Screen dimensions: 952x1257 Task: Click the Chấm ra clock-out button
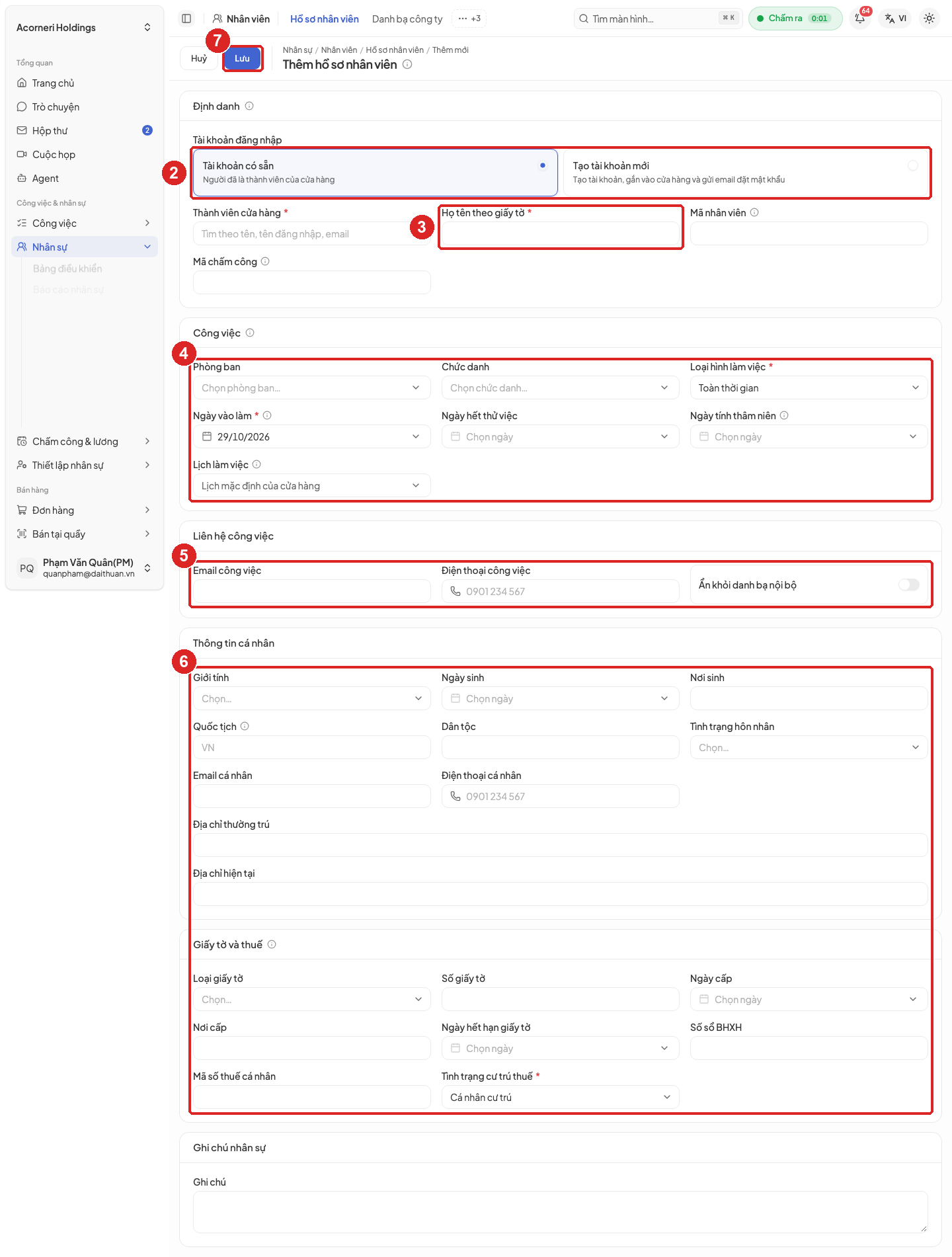point(795,19)
